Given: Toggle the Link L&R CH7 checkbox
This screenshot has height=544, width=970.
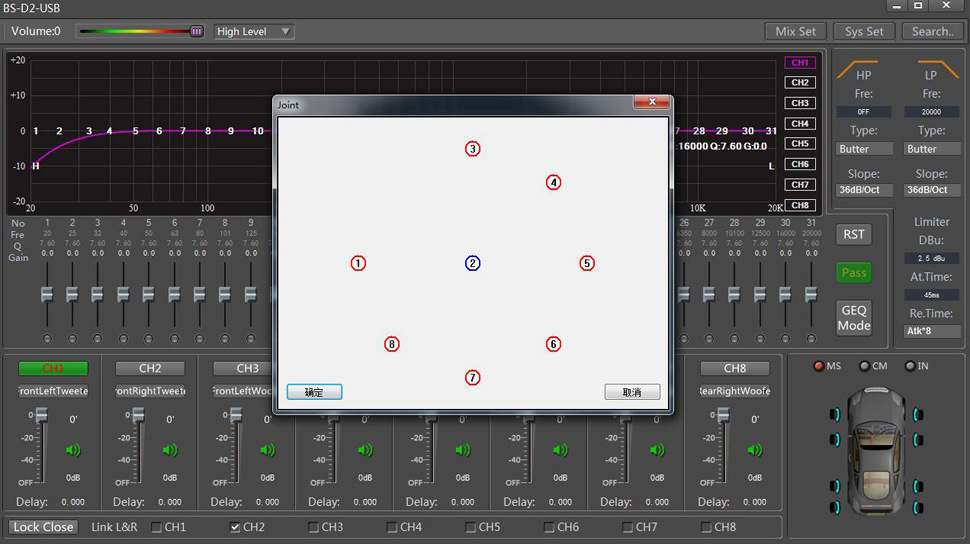Looking at the screenshot, I should (x=628, y=527).
